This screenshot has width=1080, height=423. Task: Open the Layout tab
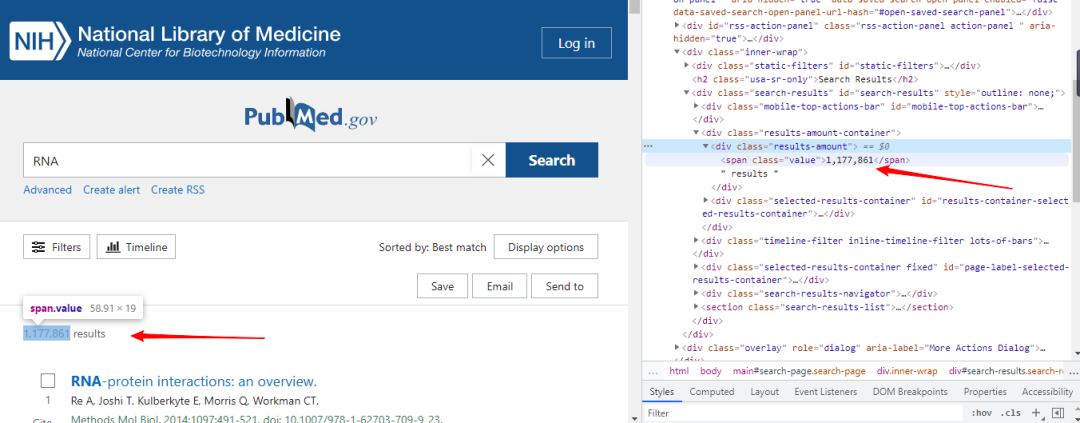(x=764, y=391)
